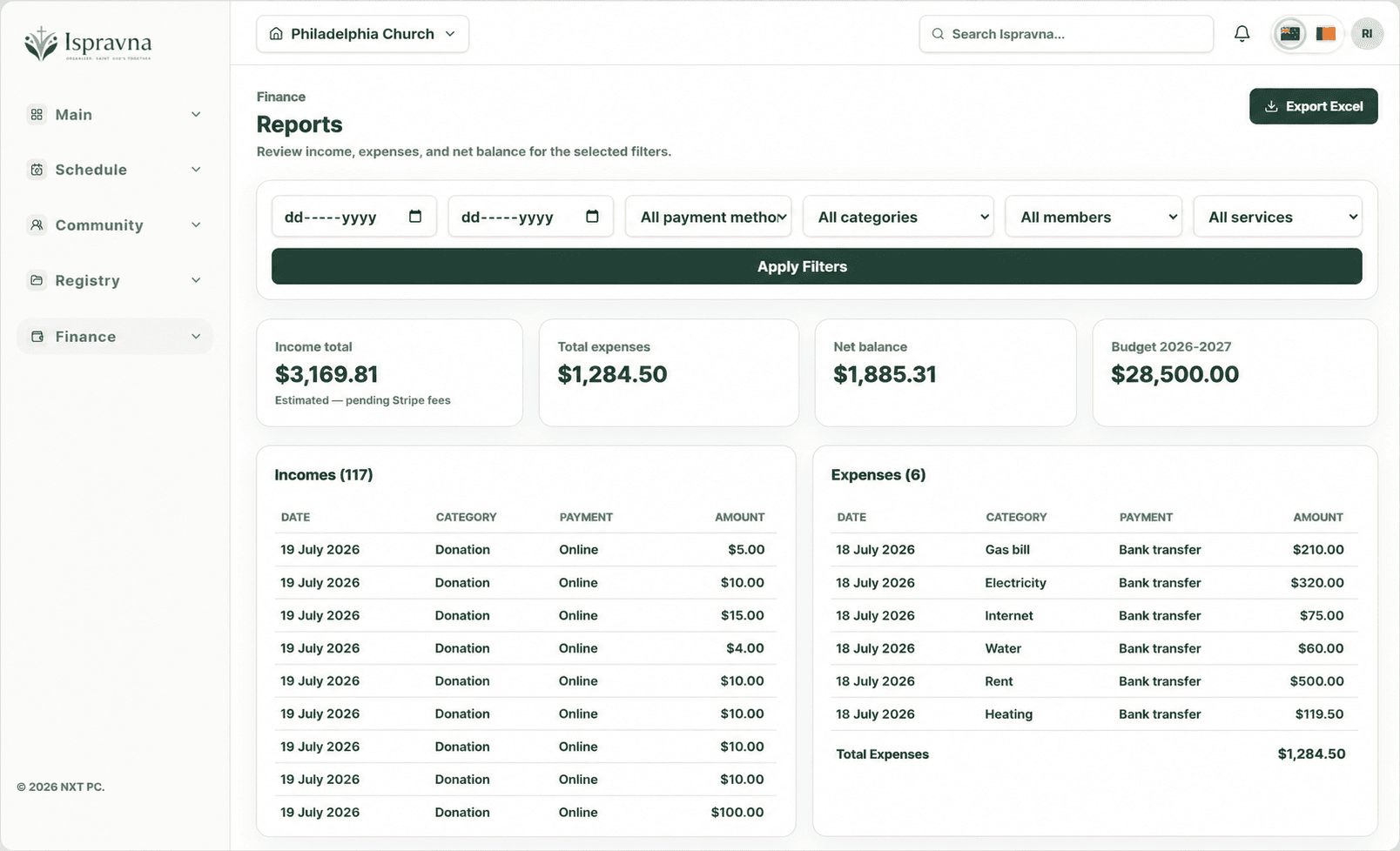The width and height of the screenshot is (1400, 851).
Task: Open the All services dropdown
Action: [1278, 217]
